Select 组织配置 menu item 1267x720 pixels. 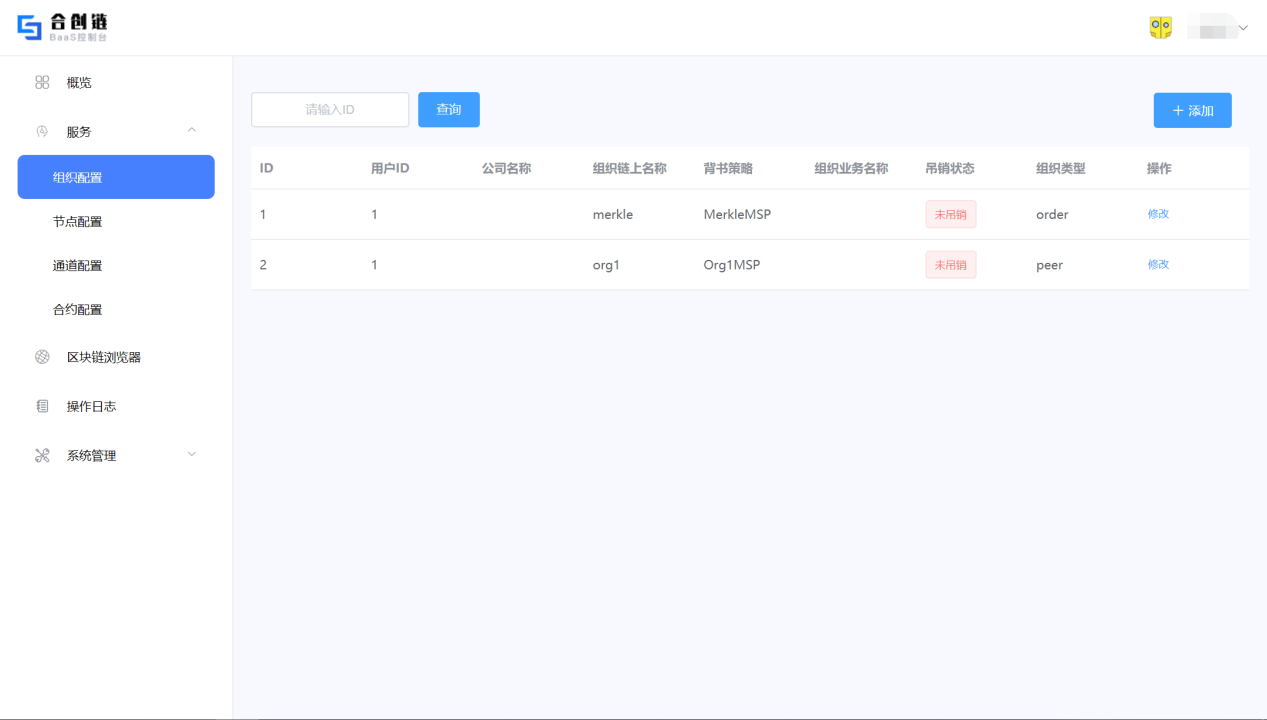116,177
